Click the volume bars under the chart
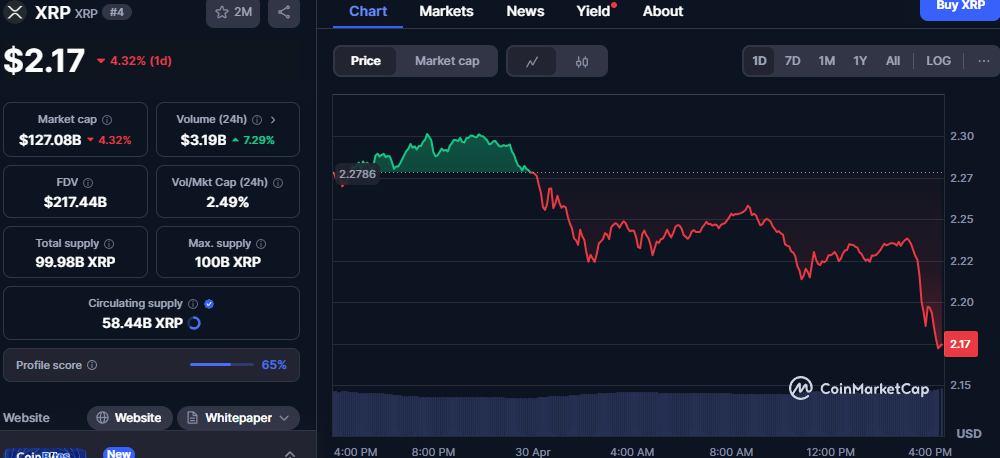The height and width of the screenshot is (458, 1000). pos(638,412)
